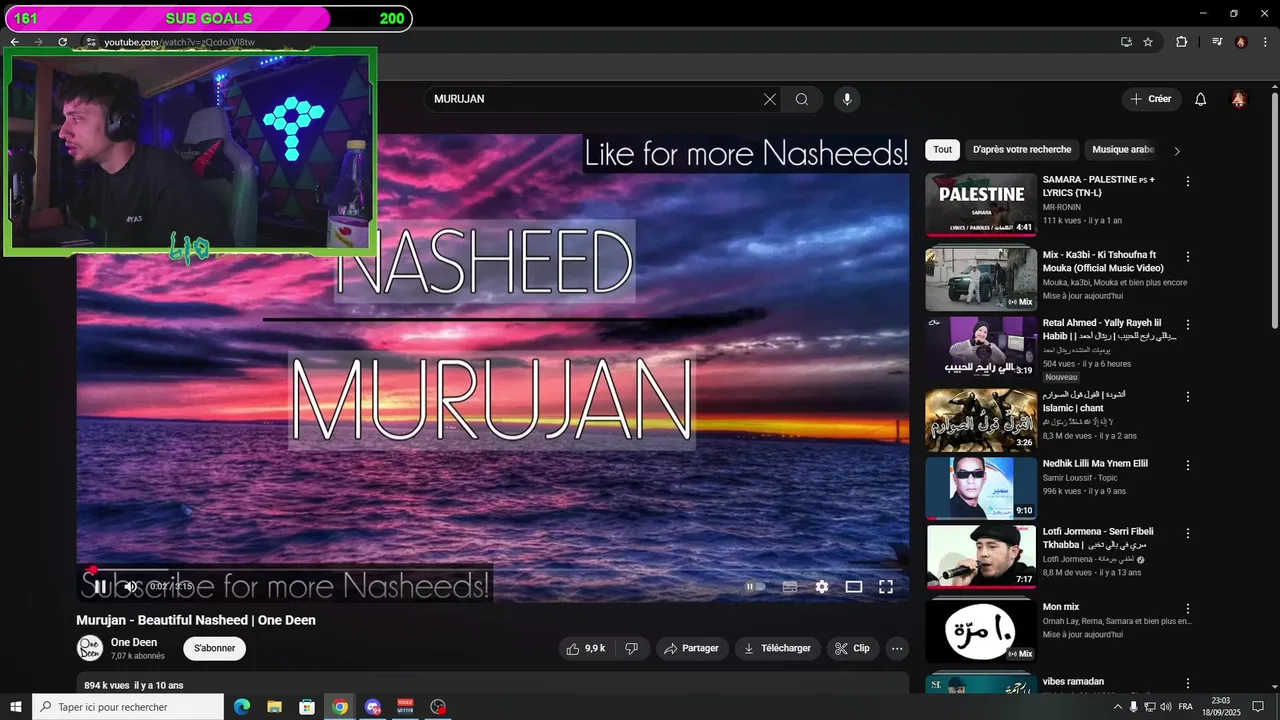
Task: Like the video with the thumbs up button
Action: click(x=586, y=648)
